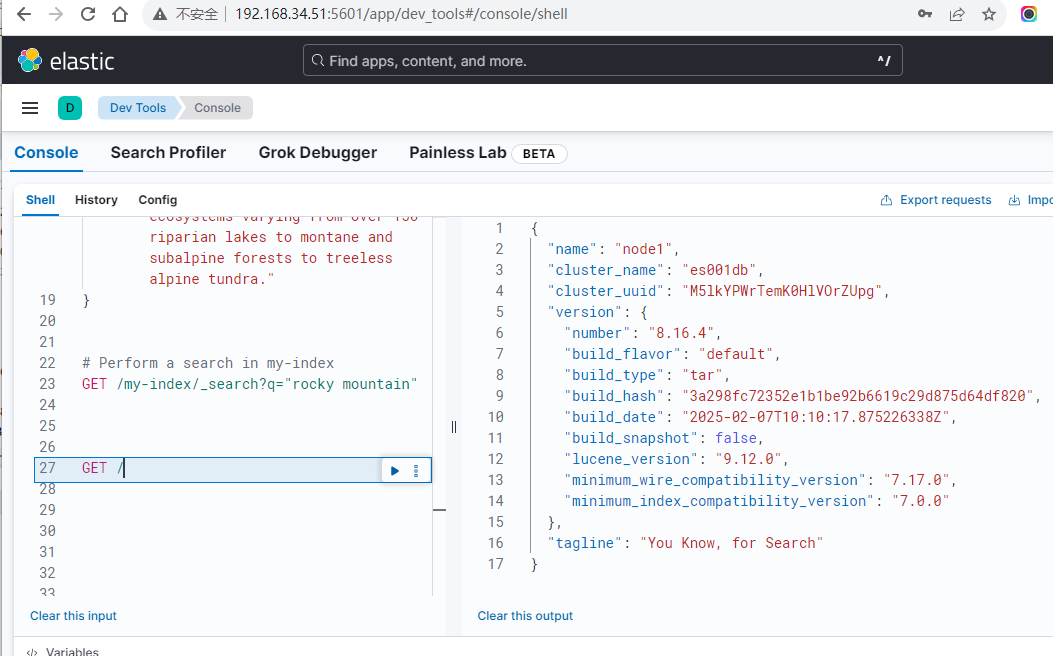Switch to the Search Profiler tab
Viewport: 1053px width, 656px height.
tap(168, 153)
